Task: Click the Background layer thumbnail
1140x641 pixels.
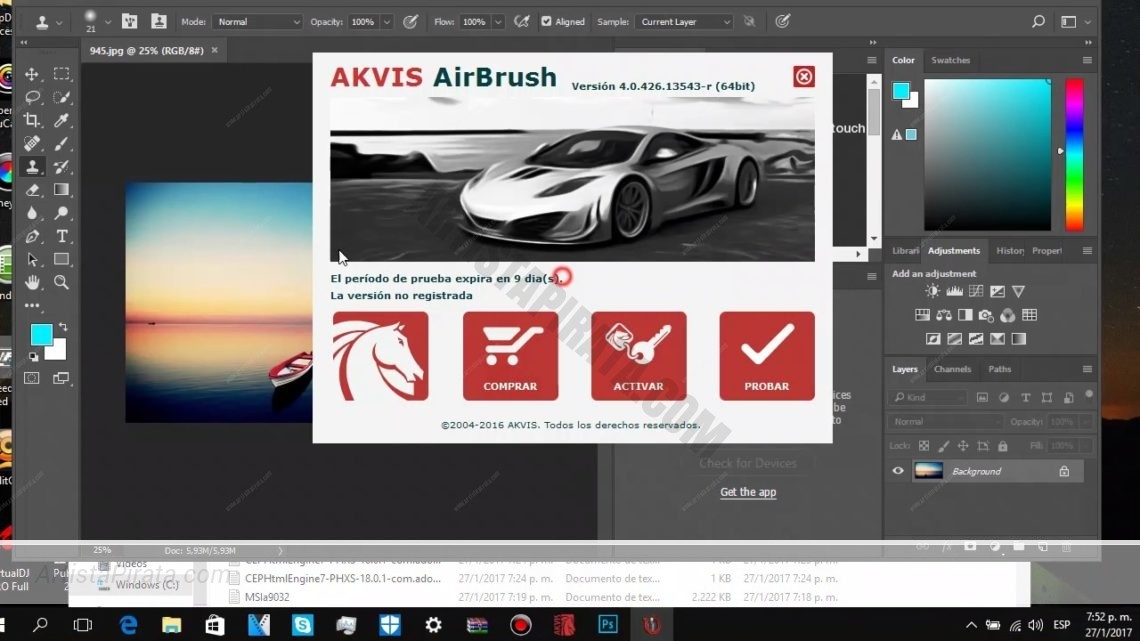Action: point(928,471)
